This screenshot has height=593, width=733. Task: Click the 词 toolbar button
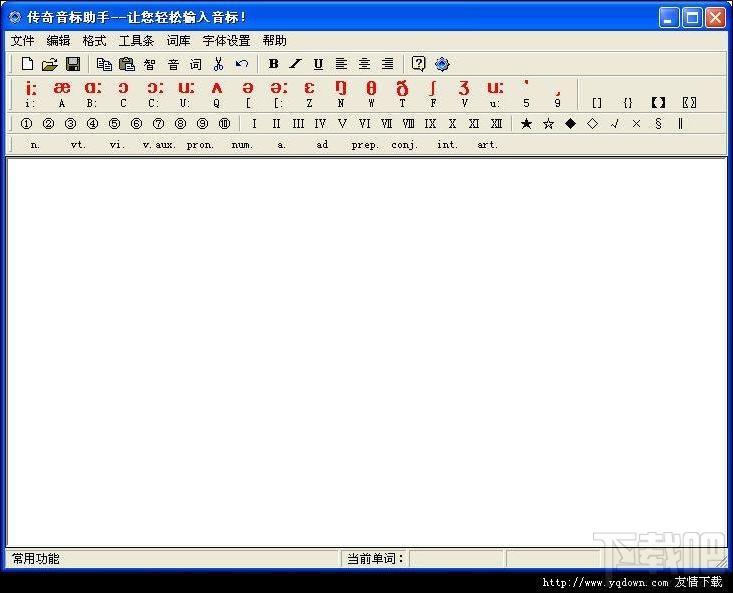click(x=195, y=64)
